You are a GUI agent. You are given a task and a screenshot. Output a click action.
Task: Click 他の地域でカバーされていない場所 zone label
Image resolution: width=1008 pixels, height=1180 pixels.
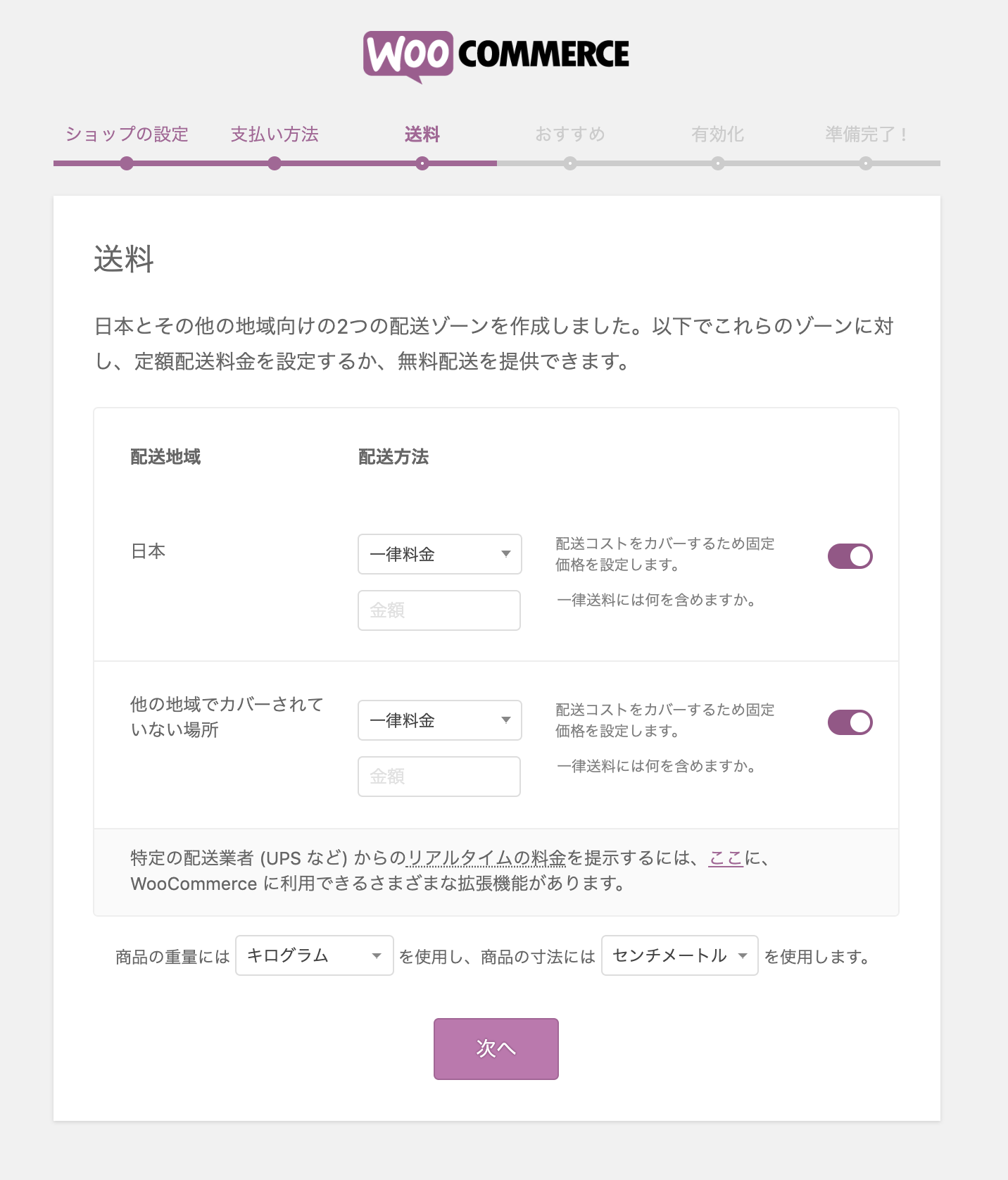pyautogui.click(x=227, y=717)
